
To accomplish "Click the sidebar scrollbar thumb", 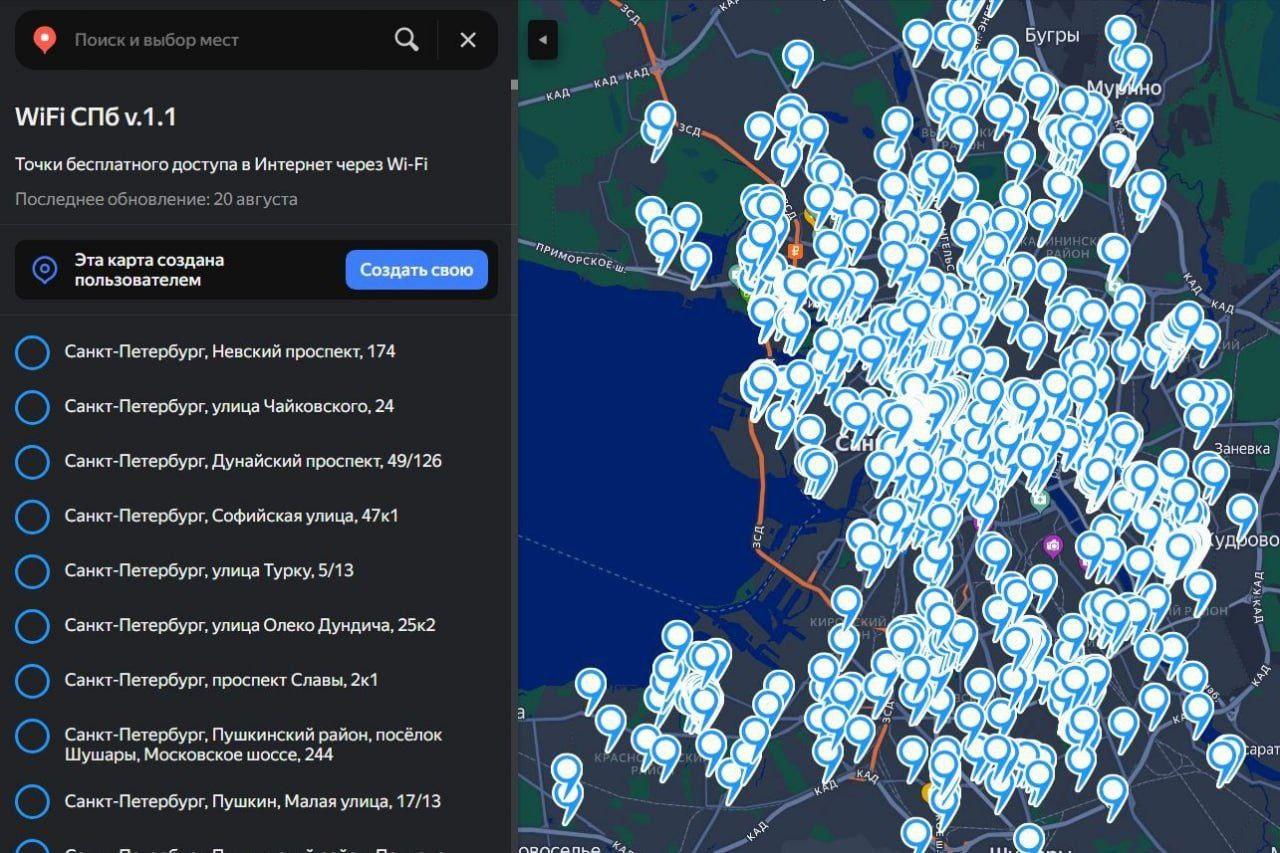I will click(514, 85).
